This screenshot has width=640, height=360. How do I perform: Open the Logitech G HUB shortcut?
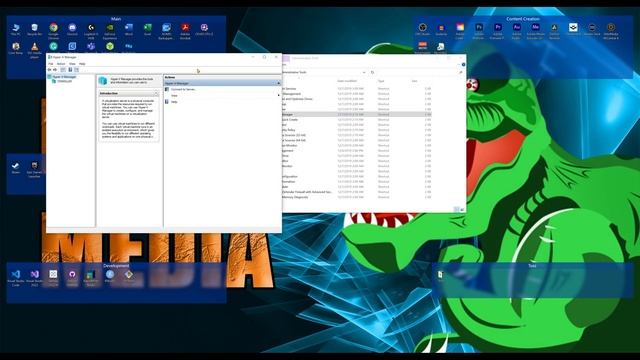tap(91, 30)
